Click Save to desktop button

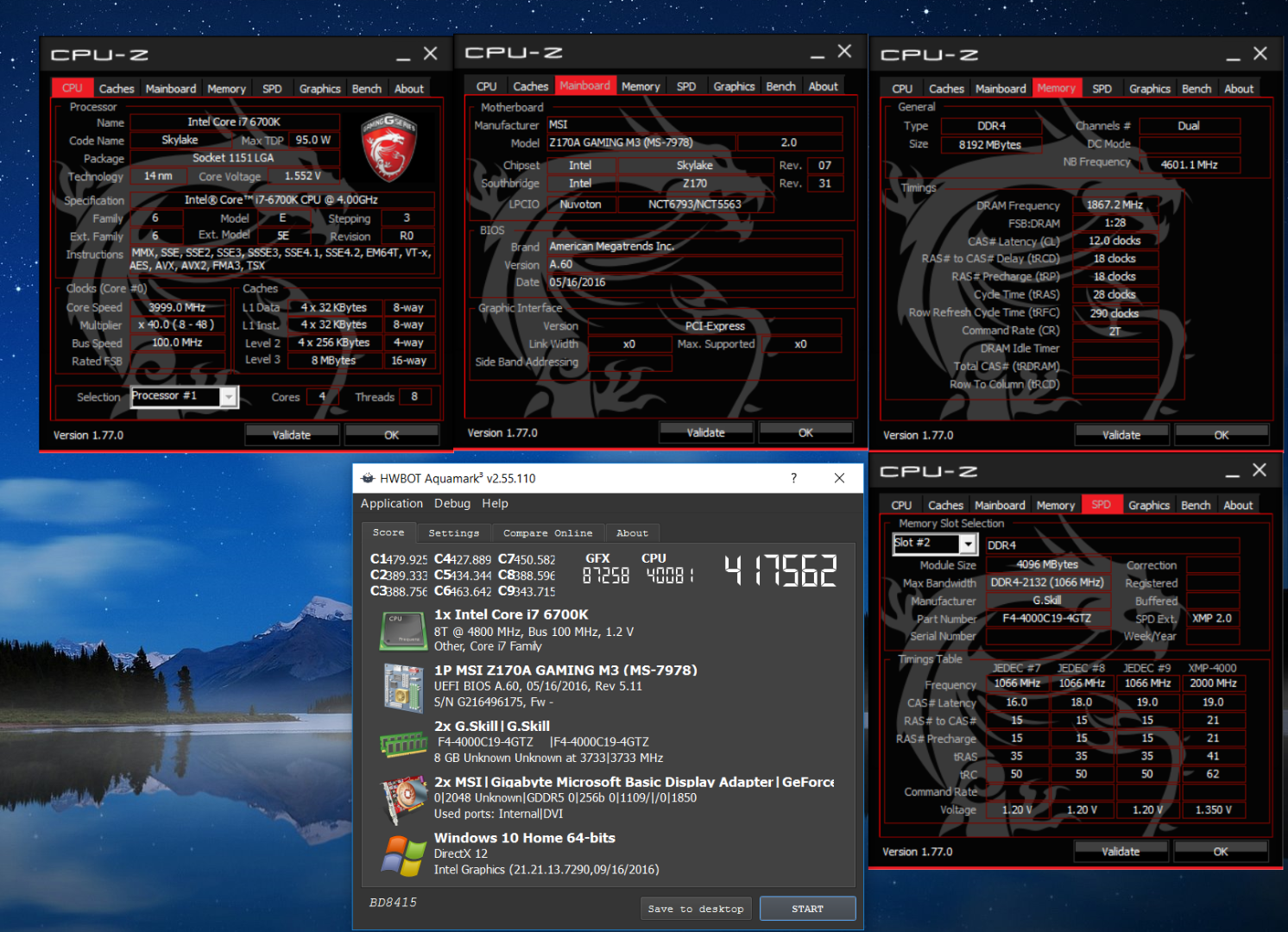point(696,909)
